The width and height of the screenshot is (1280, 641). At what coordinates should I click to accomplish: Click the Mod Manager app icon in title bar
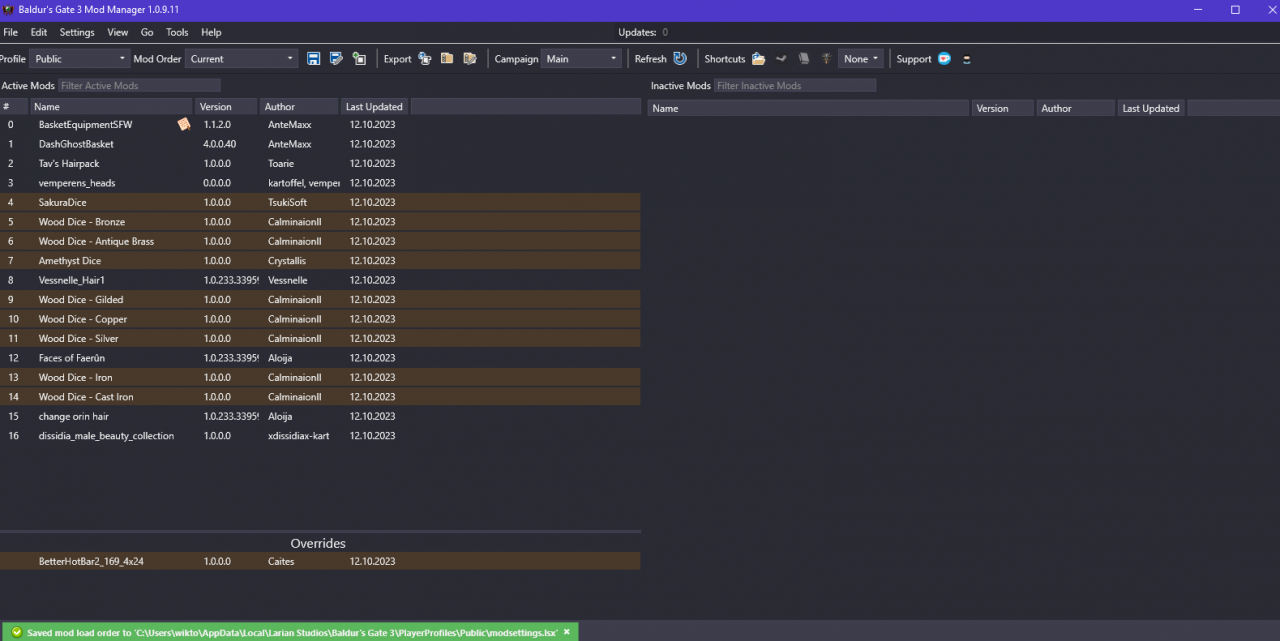pos(8,9)
